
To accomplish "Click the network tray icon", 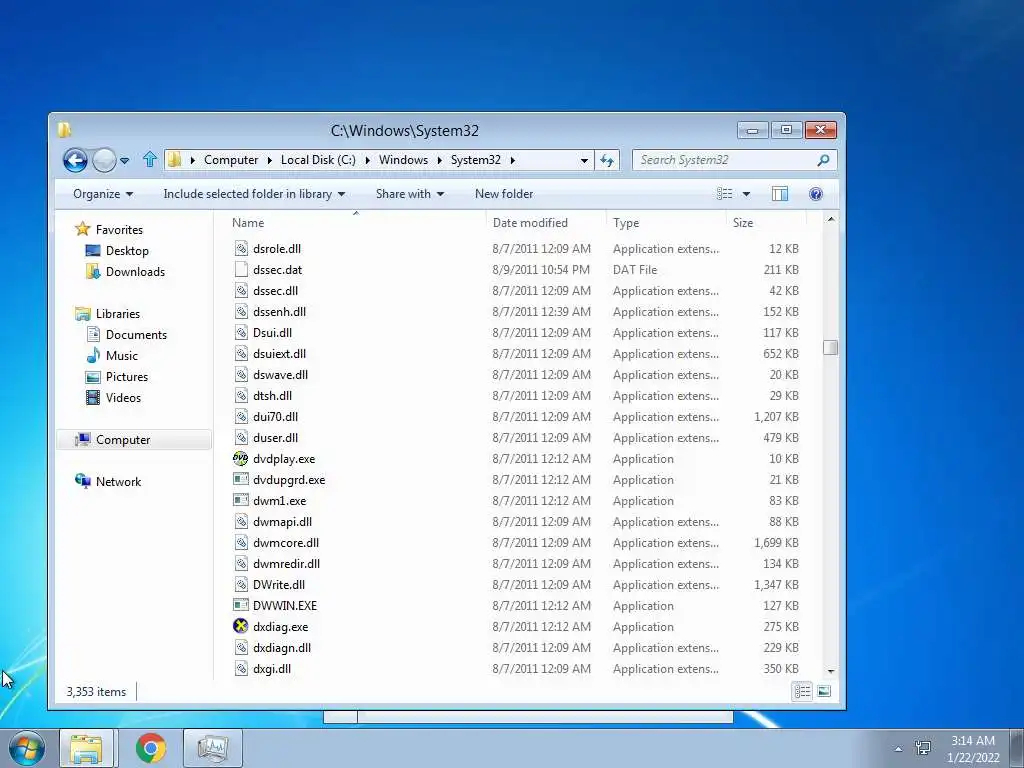I will (x=923, y=748).
